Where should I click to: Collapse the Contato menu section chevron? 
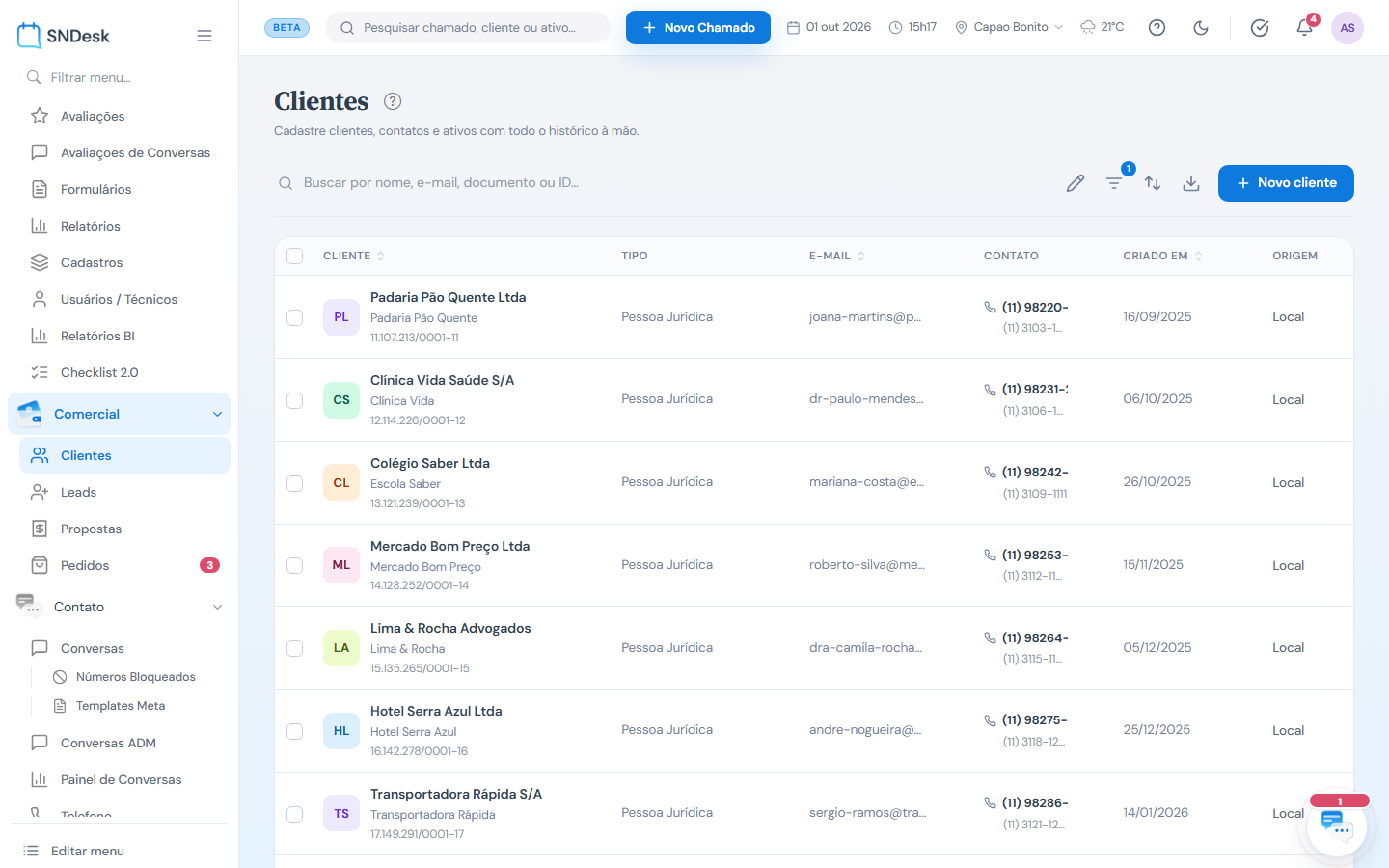(x=217, y=607)
